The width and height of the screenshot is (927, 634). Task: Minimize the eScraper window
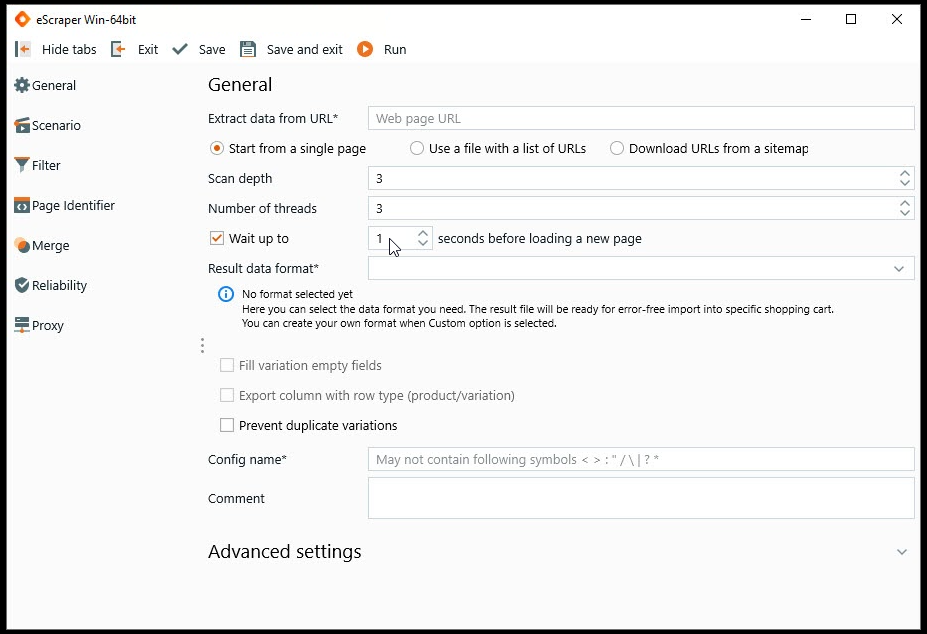click(x=806, y=20)
